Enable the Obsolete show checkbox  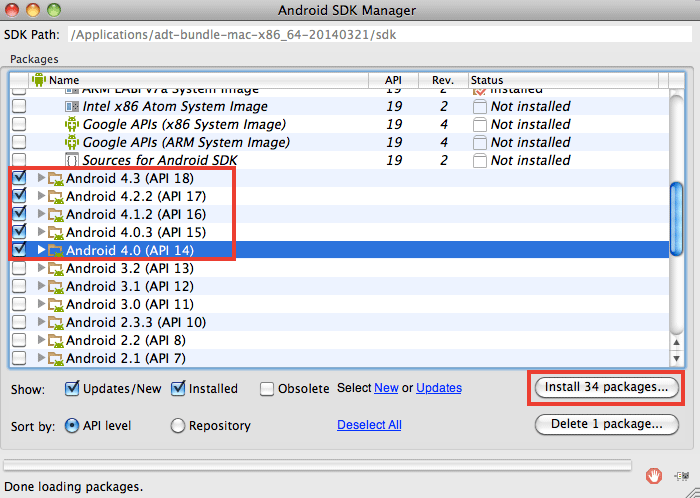coord(267,389)
